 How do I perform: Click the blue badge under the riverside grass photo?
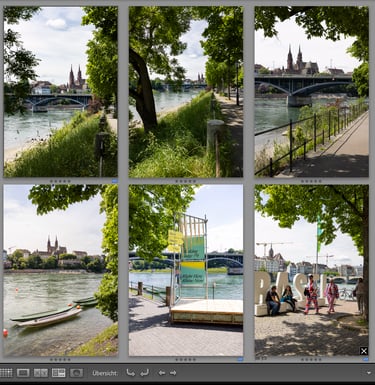114,181
